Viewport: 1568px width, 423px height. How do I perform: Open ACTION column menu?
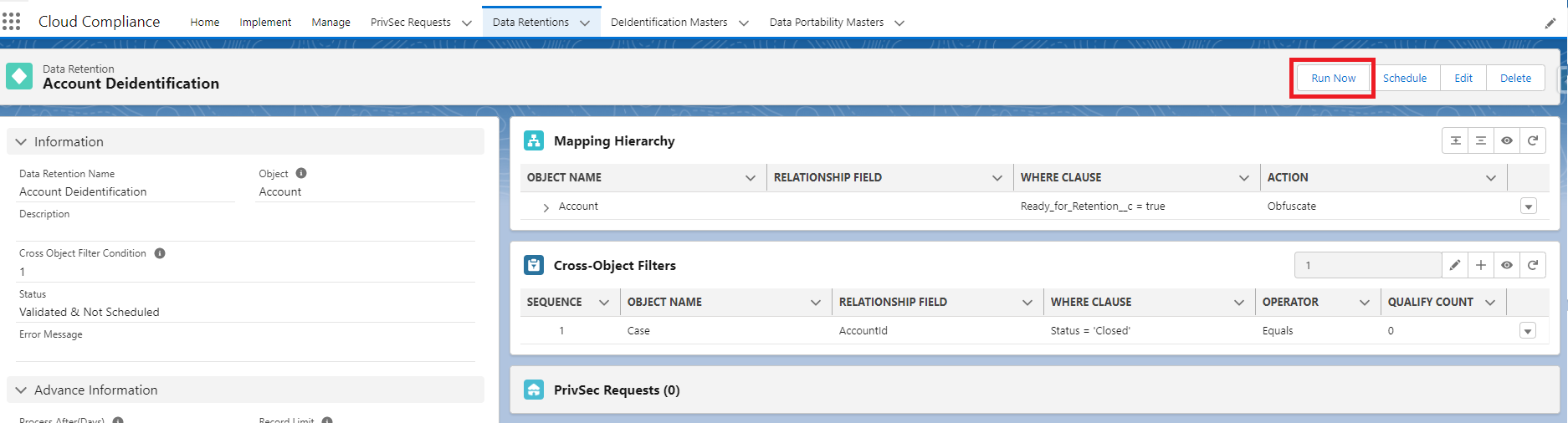(1491, 178)
